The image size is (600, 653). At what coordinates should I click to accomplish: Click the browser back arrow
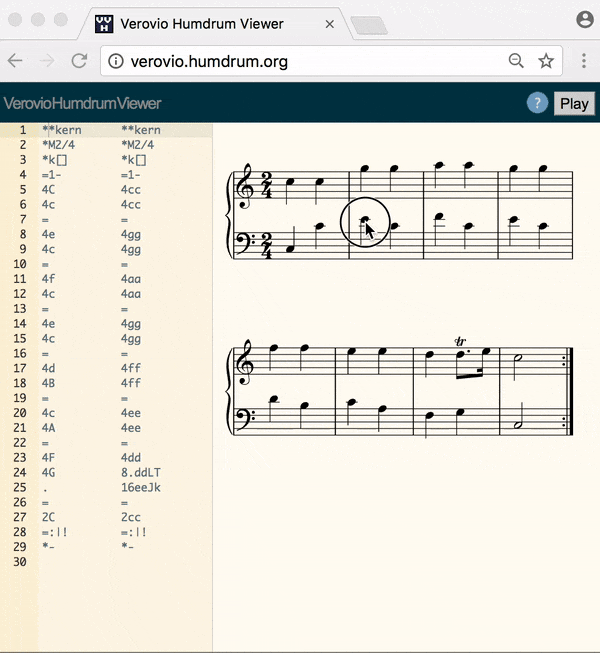15,61
